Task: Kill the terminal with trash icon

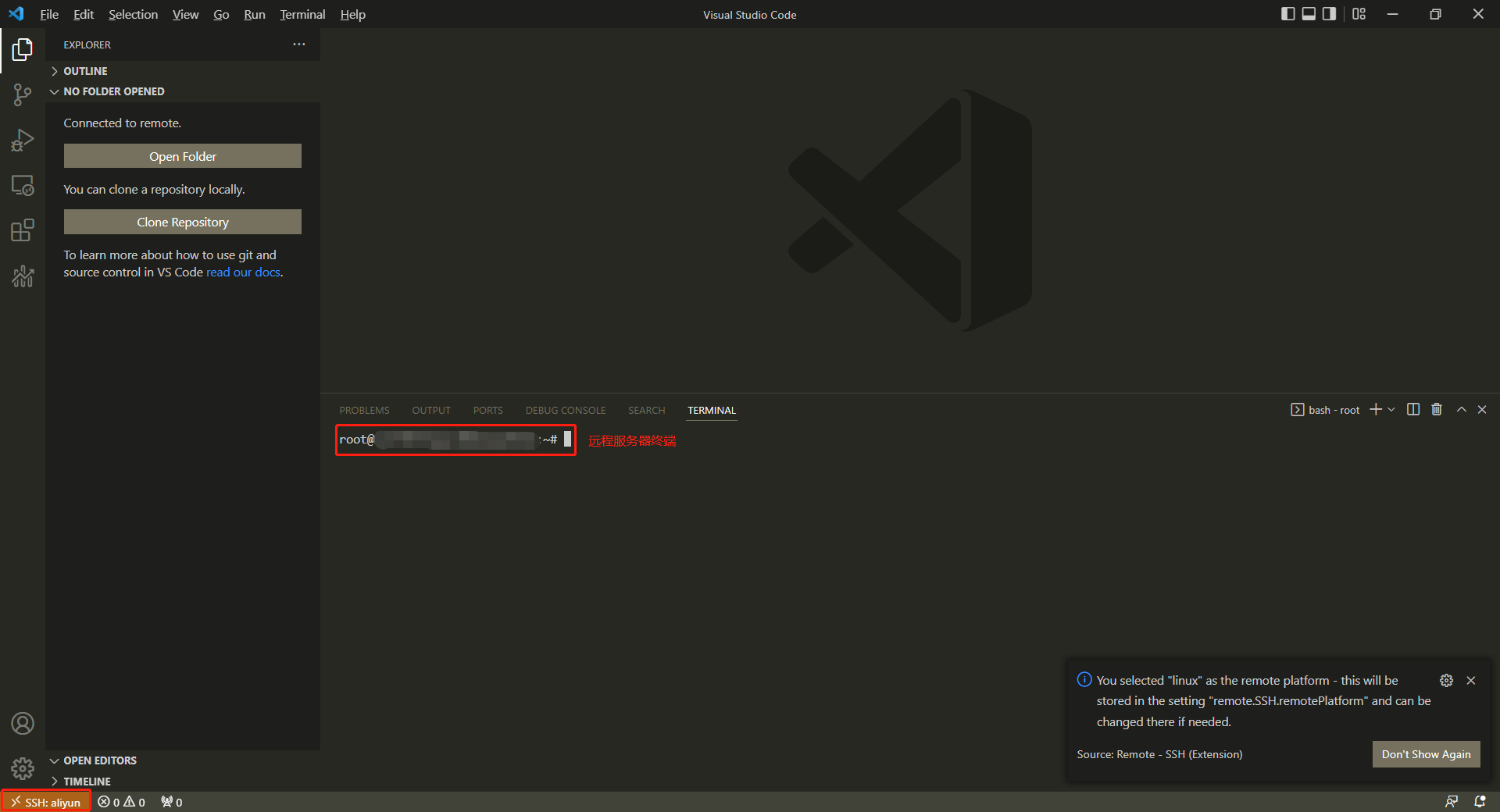Action: [1436, 410]
